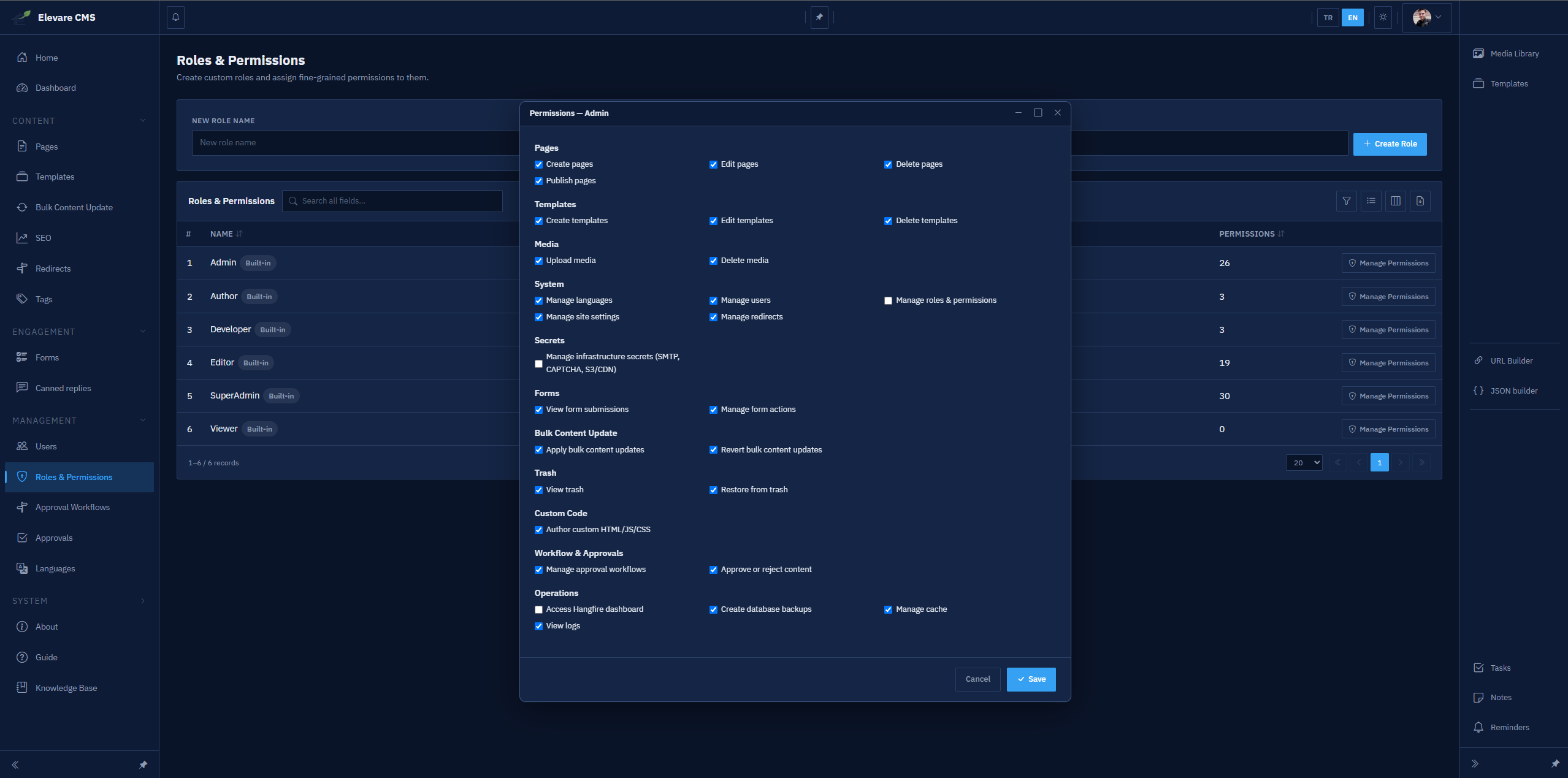Uncheck Publish pages checkbox
Image resolution: width=1568 pixels, height=778 pixels.
(x=538, y=181)
